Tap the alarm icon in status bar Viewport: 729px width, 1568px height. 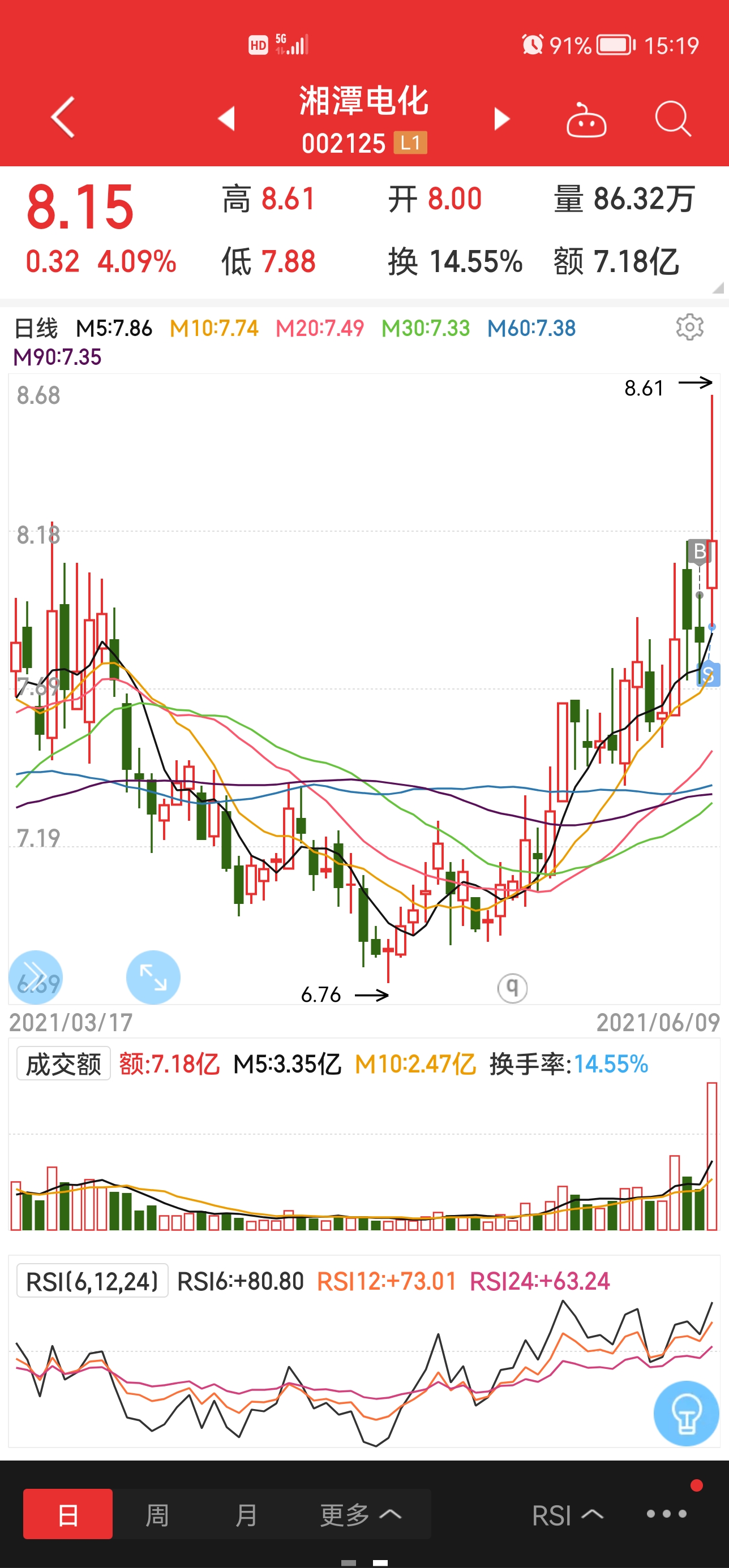click(532, 45)
